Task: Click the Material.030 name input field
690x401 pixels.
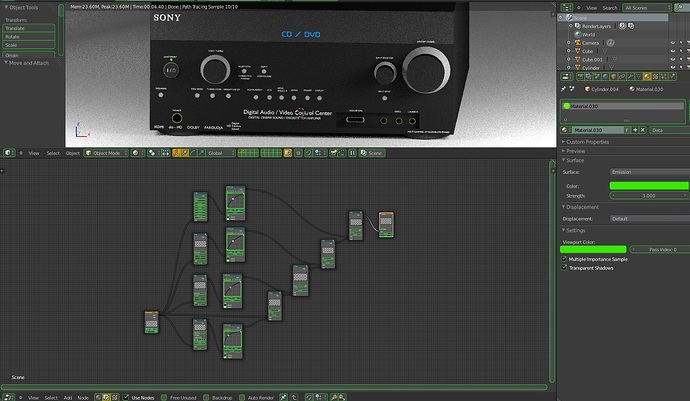Action: click(x=598, y=130)
